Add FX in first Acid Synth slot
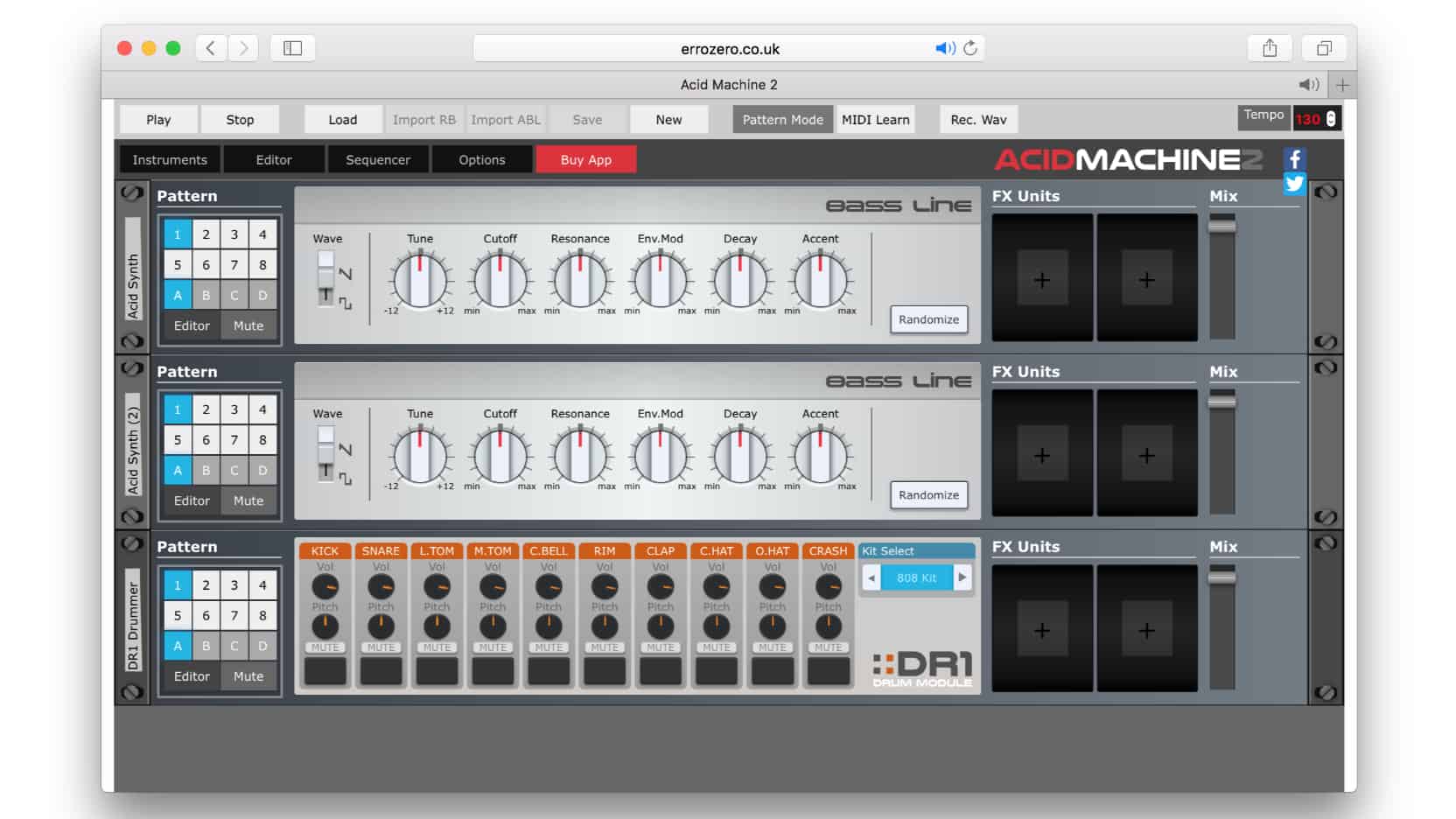Screen dimensions: 1456x819 1042,278
